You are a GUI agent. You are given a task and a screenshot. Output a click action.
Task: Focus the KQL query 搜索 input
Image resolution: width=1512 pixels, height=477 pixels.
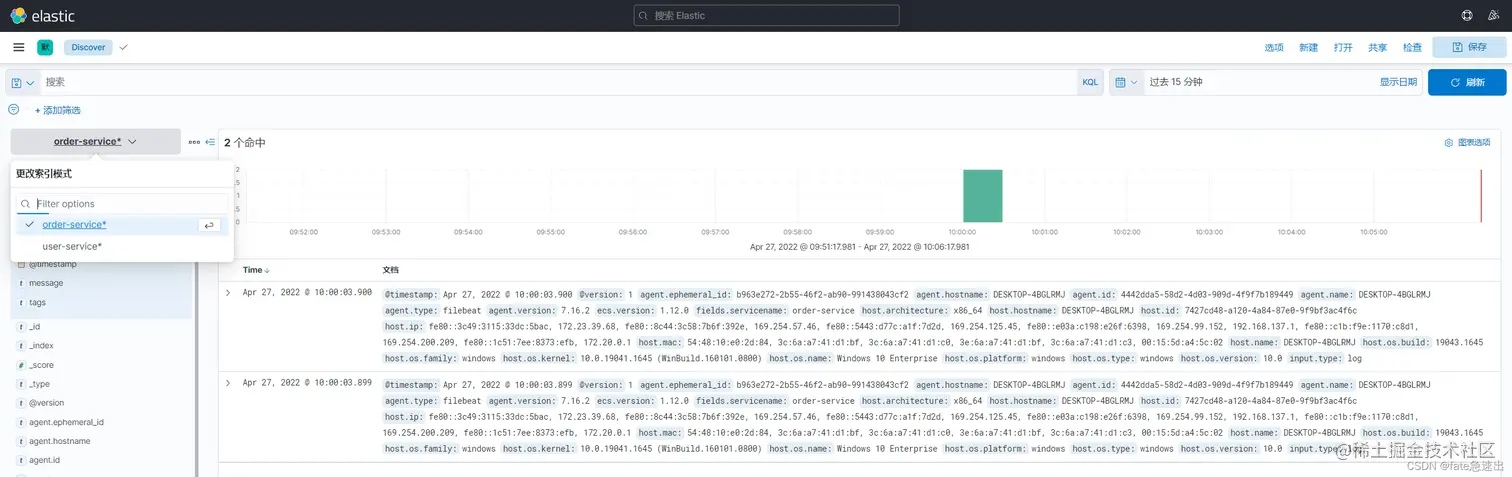click(558, 82)
